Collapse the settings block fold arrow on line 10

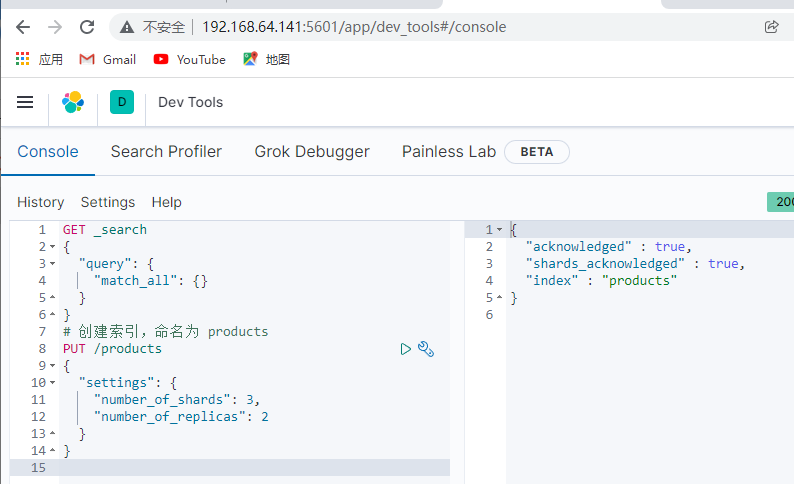[51, 383]
